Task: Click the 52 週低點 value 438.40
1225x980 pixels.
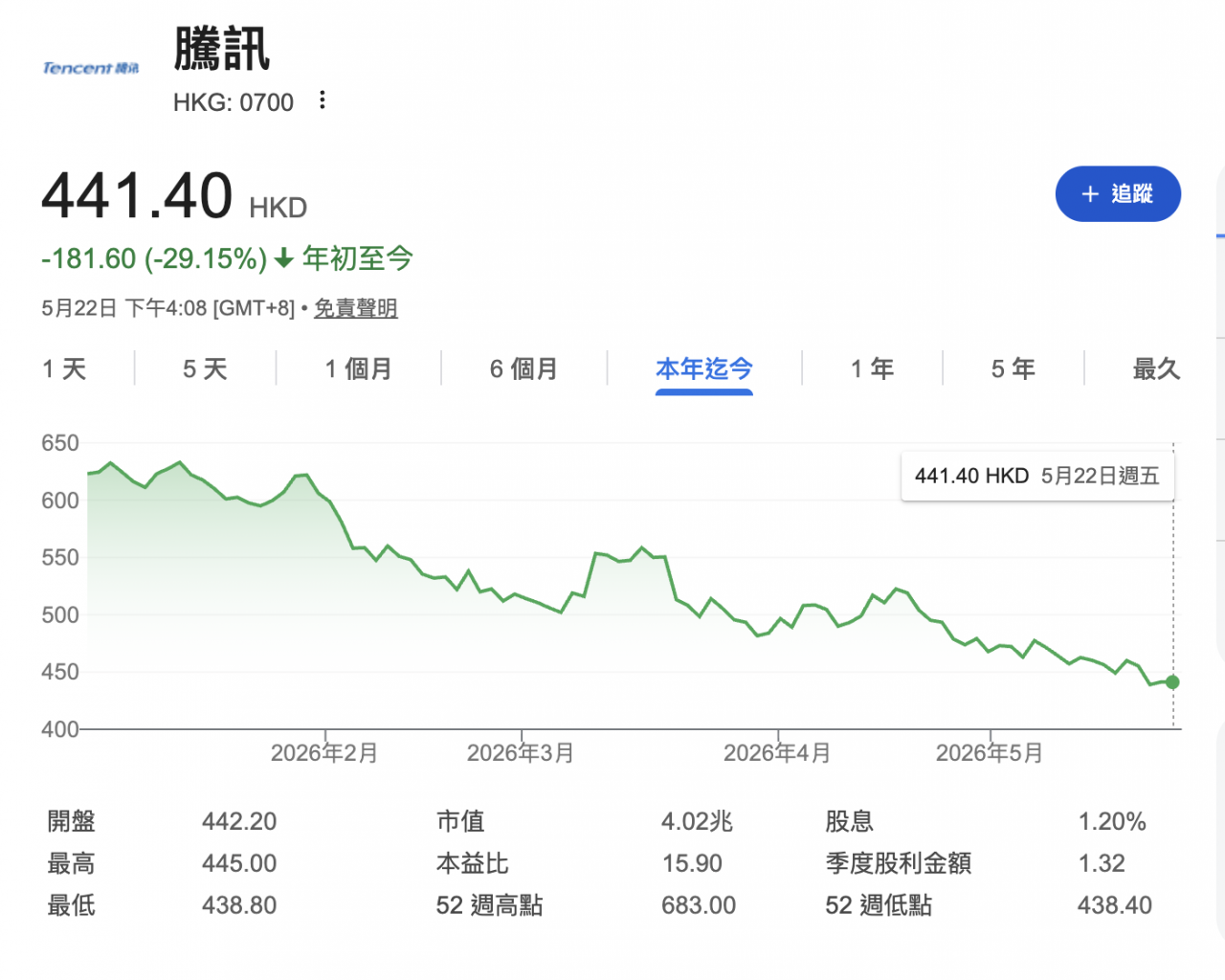Action: 1115,906
